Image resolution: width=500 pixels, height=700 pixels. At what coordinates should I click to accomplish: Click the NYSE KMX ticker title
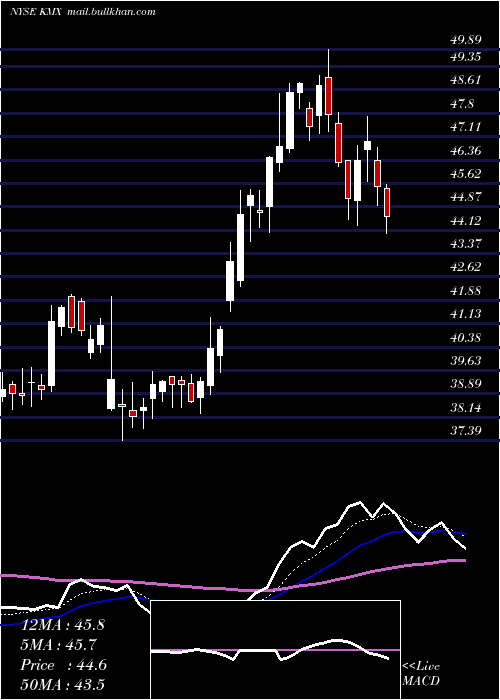tap(37, 12)
